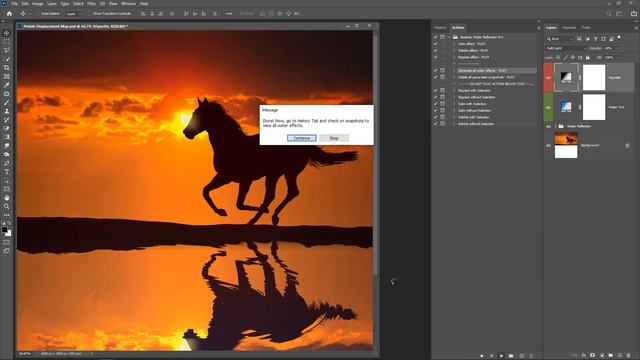Viewport: 640px width, 360px height.
Task: Select the Pen tool
Action: [x=7, y=163]
